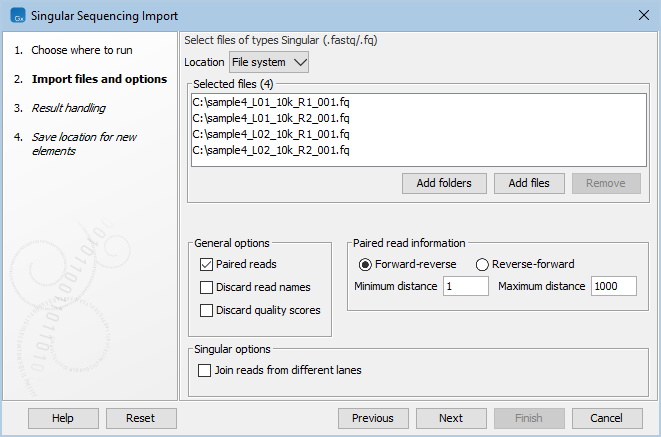The image size is (661, 437).
Task: Select file sample4_L01_10k_R1_001.fq in list
Action: coord(271,102)
